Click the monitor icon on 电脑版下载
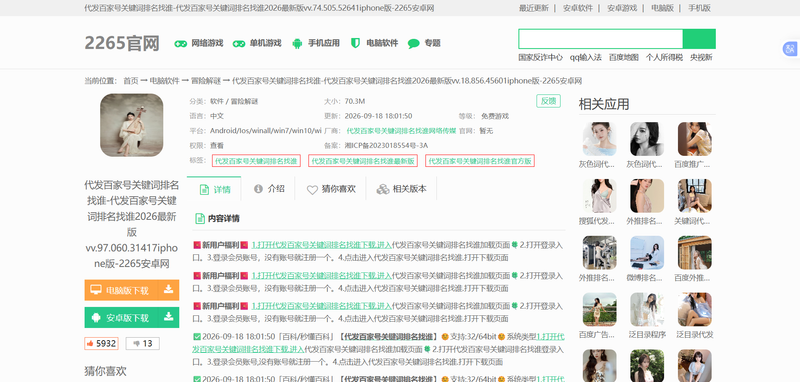The height and width of the screenshot is (382, 800). 96,290
